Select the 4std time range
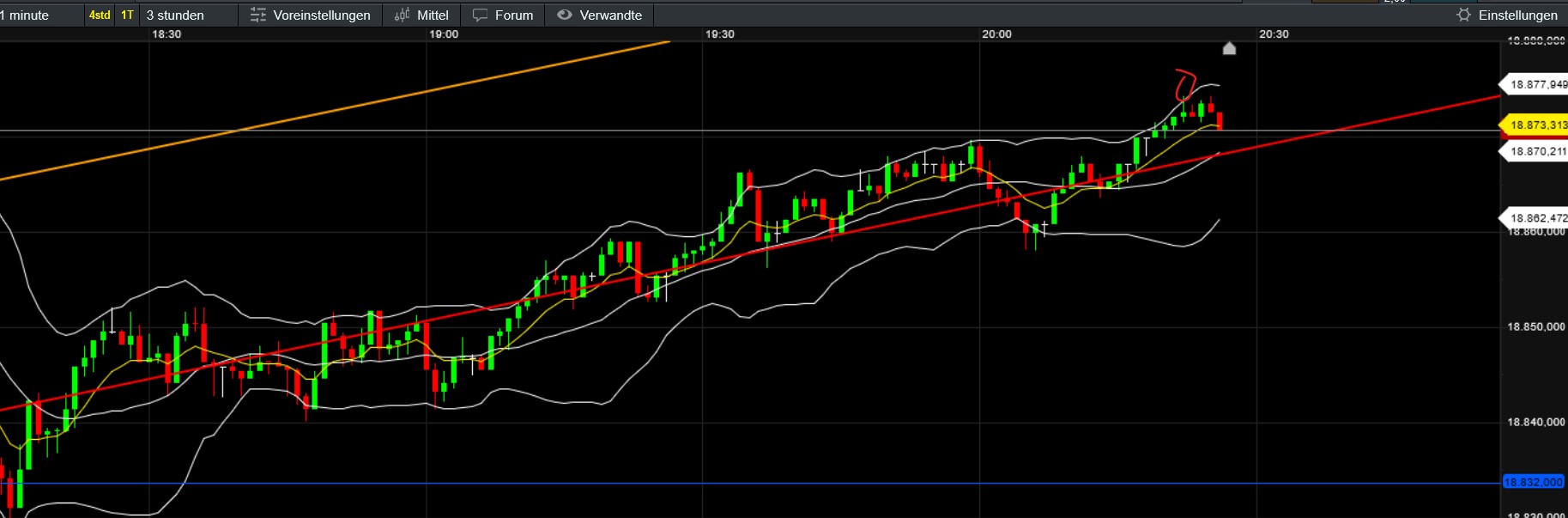This screenshot has width=1568, height=518. 100,15
